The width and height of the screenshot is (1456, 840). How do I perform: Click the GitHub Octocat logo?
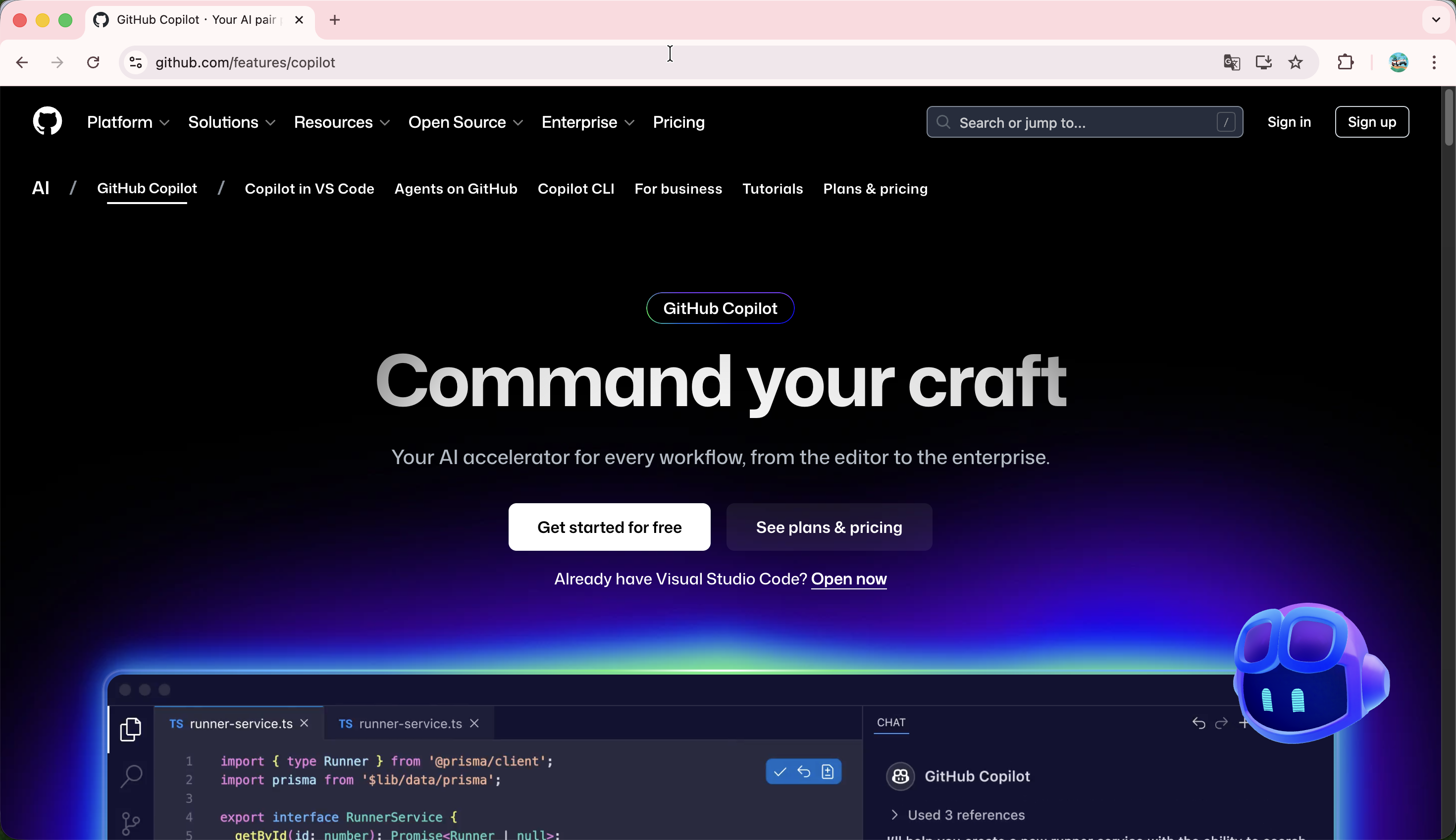click(x=48, y=121)
